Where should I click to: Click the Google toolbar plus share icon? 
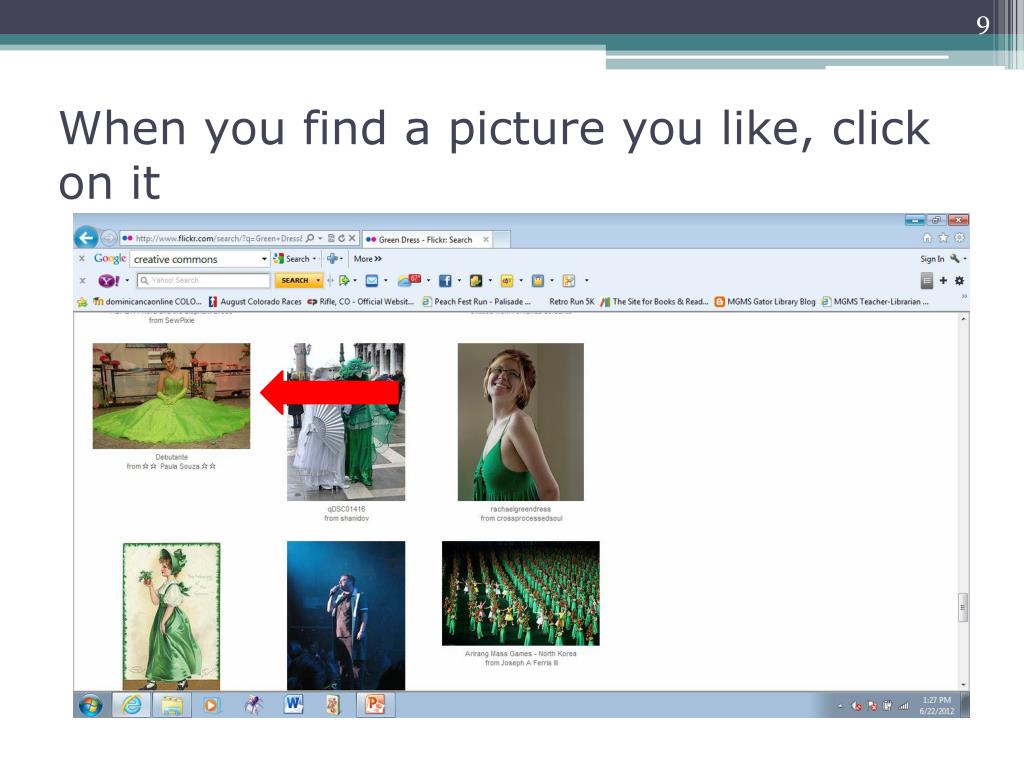point(332,259)
